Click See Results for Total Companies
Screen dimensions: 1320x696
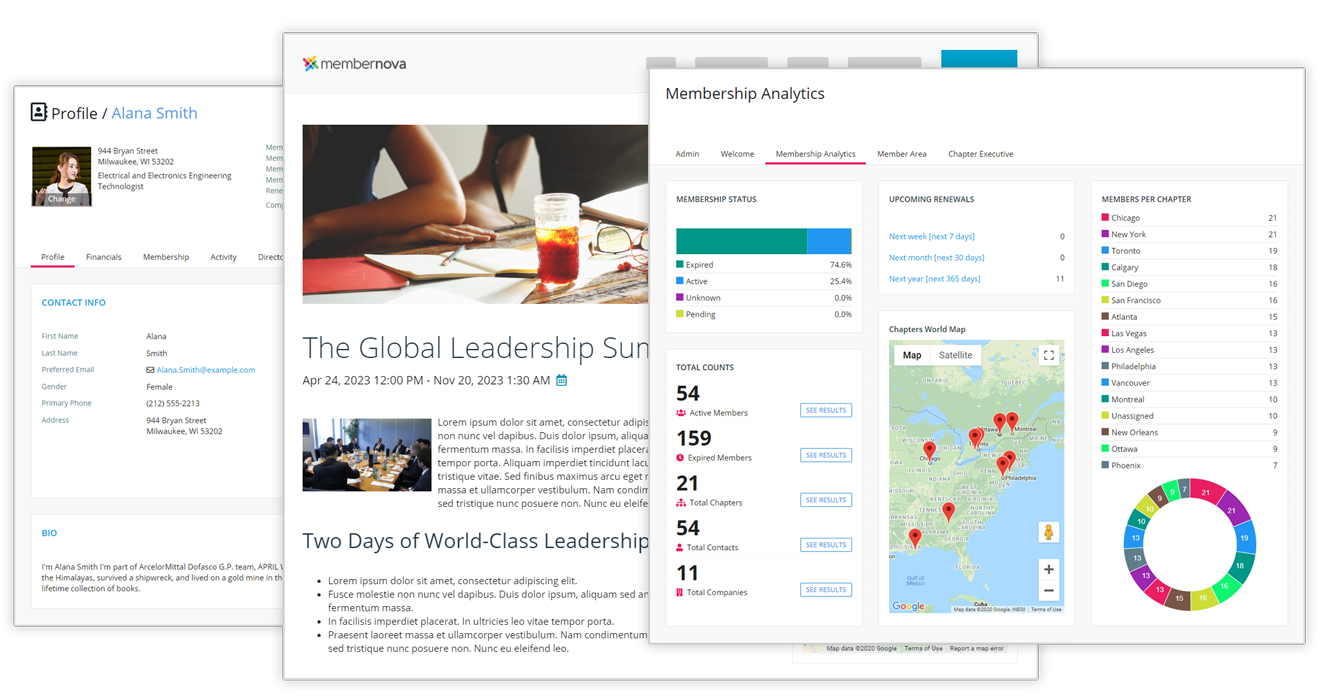point(826,590)
